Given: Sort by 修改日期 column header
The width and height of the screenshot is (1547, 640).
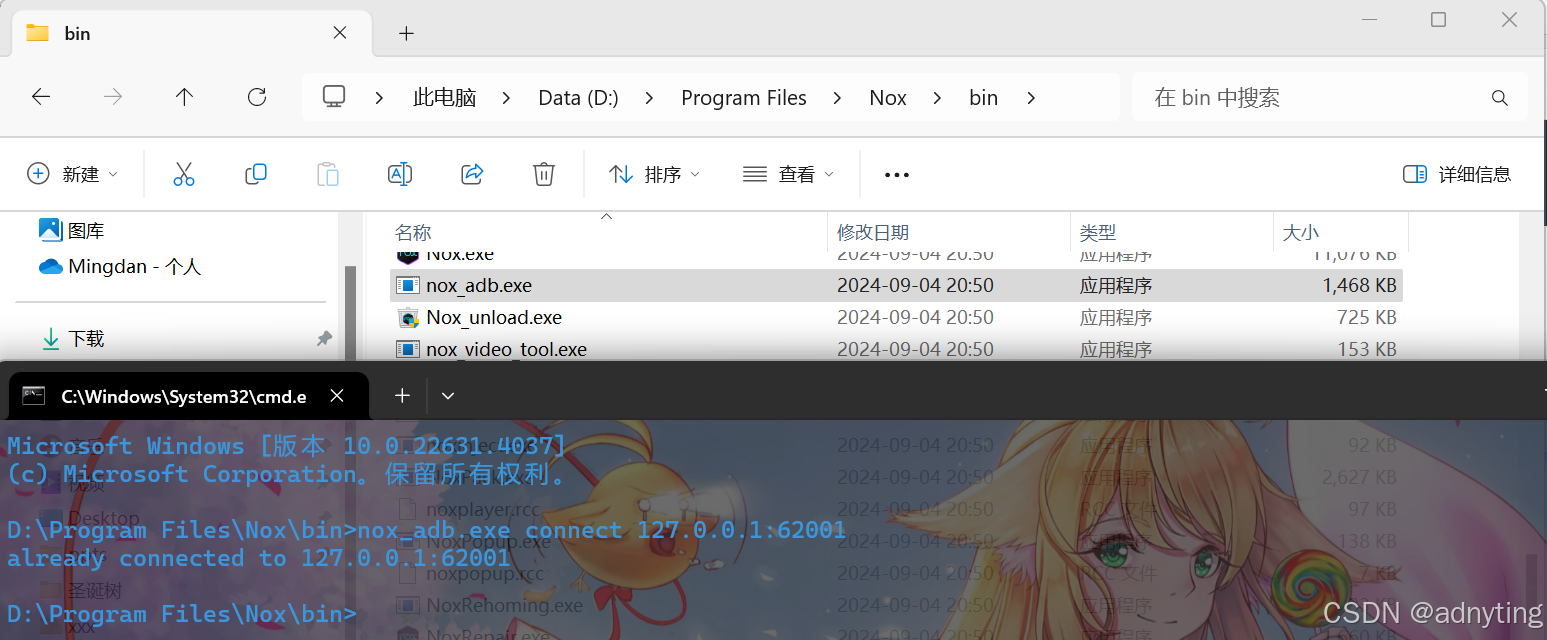Looking at the screenshot, I should (x=873, y=233).
